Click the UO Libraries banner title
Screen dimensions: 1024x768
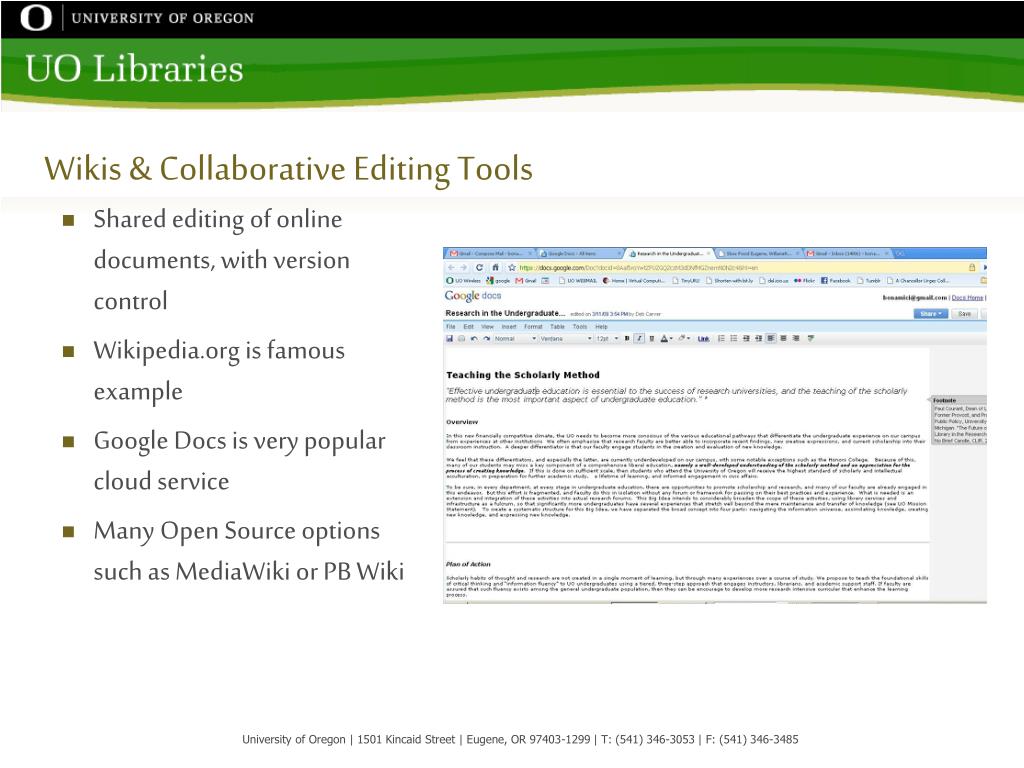(x=135, y=69)
